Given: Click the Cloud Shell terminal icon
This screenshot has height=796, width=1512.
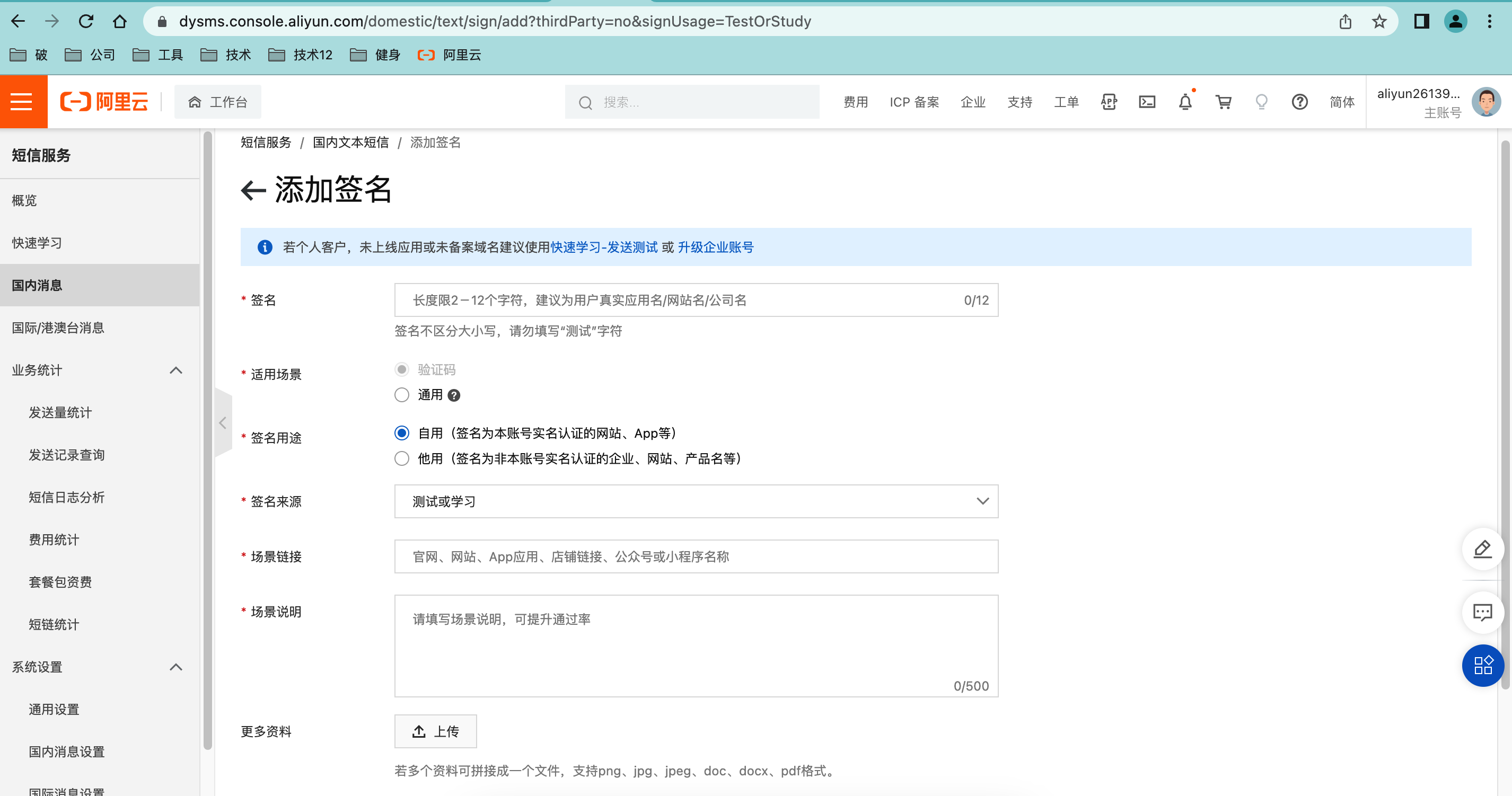Looking at the screenshot, I should coord(1146,102).
